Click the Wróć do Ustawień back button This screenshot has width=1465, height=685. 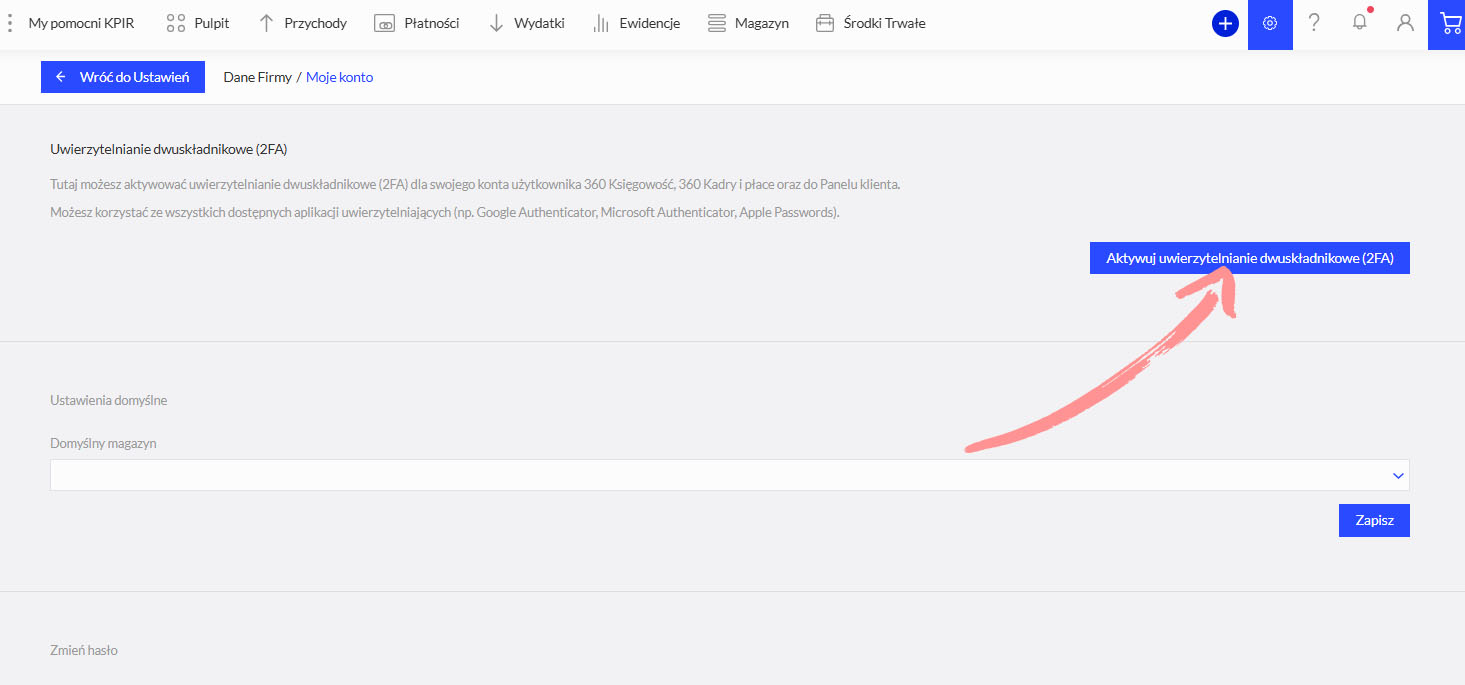pos(123,77)
